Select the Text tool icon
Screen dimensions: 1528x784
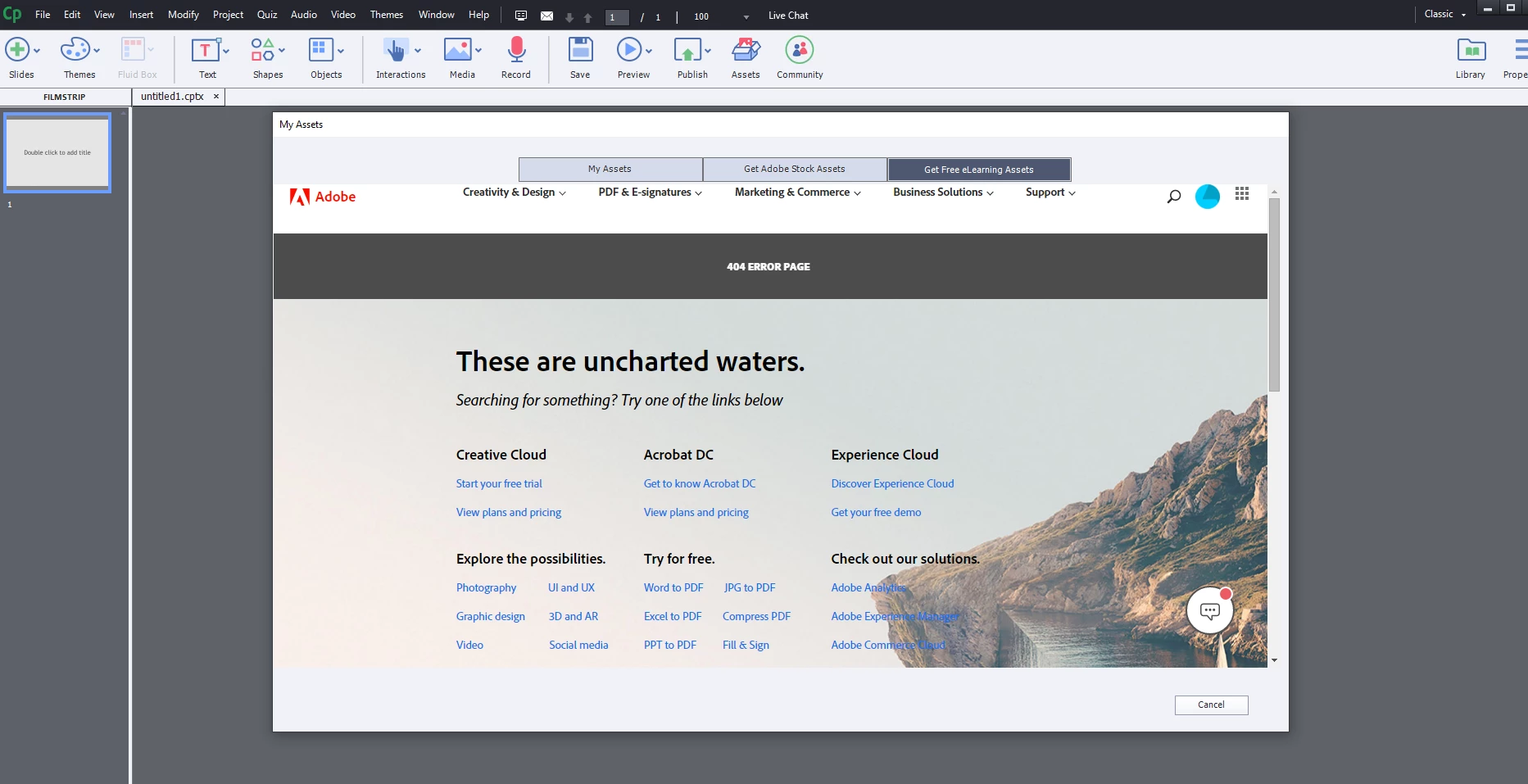click(x=205, y=51)
